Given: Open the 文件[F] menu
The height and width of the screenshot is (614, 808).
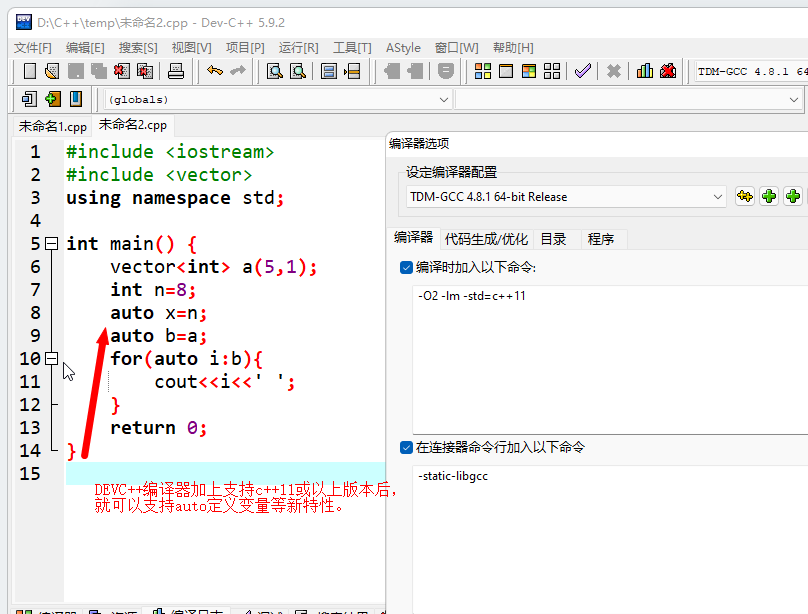Looking at the screenshot, I should point(32,48).
